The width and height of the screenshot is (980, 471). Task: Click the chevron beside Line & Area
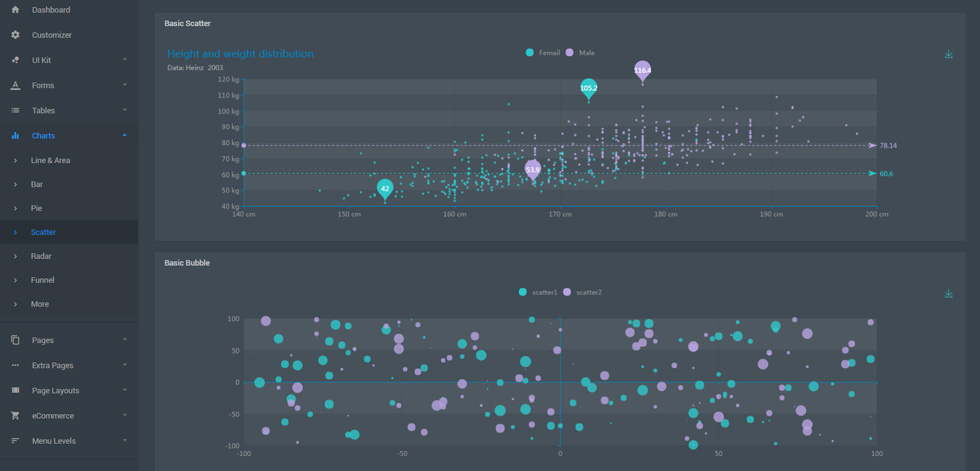pos(15,161)
